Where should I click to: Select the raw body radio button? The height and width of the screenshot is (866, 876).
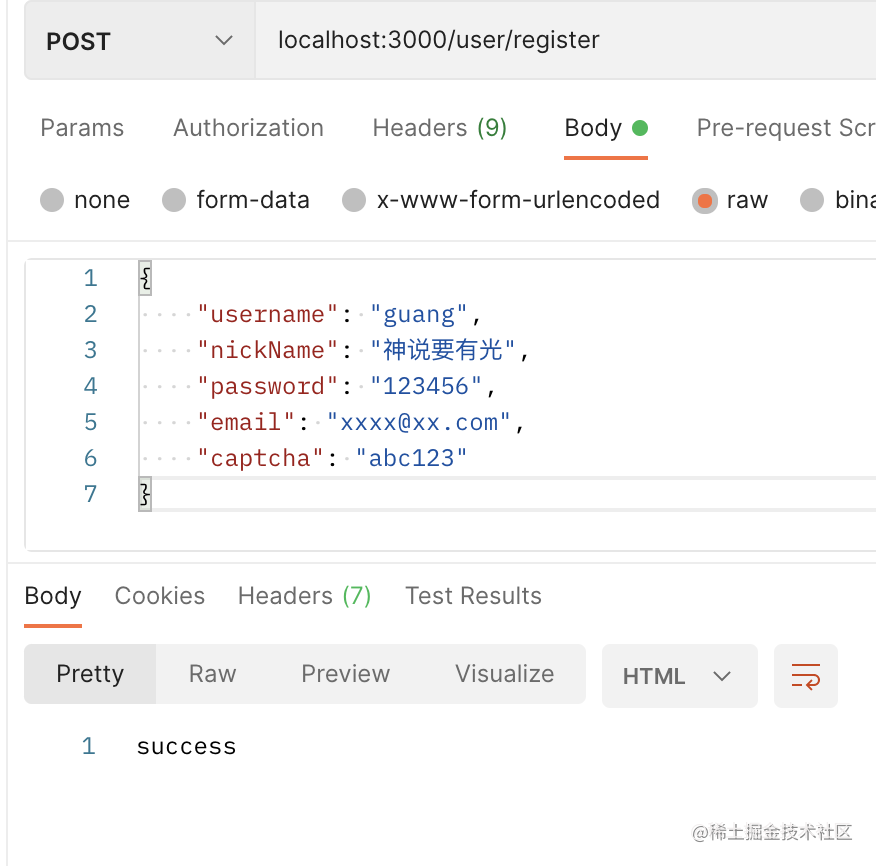(x=705, y=200)
